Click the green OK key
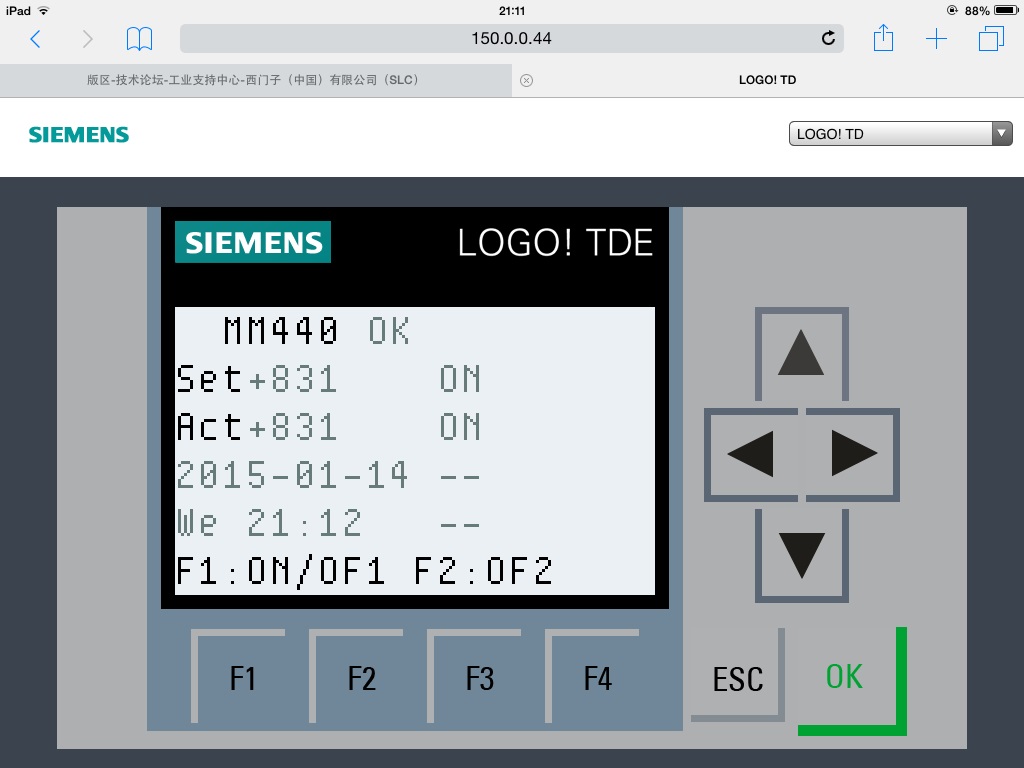 coord(852,680)
